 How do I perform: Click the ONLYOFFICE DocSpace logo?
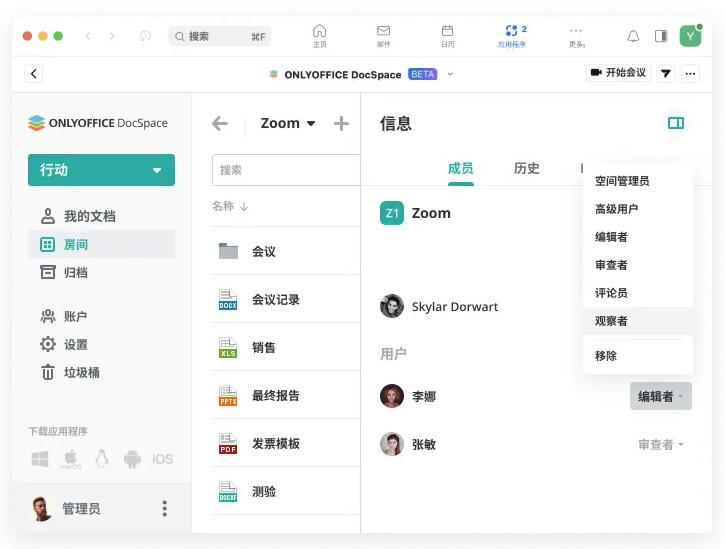tap(98, 123)
